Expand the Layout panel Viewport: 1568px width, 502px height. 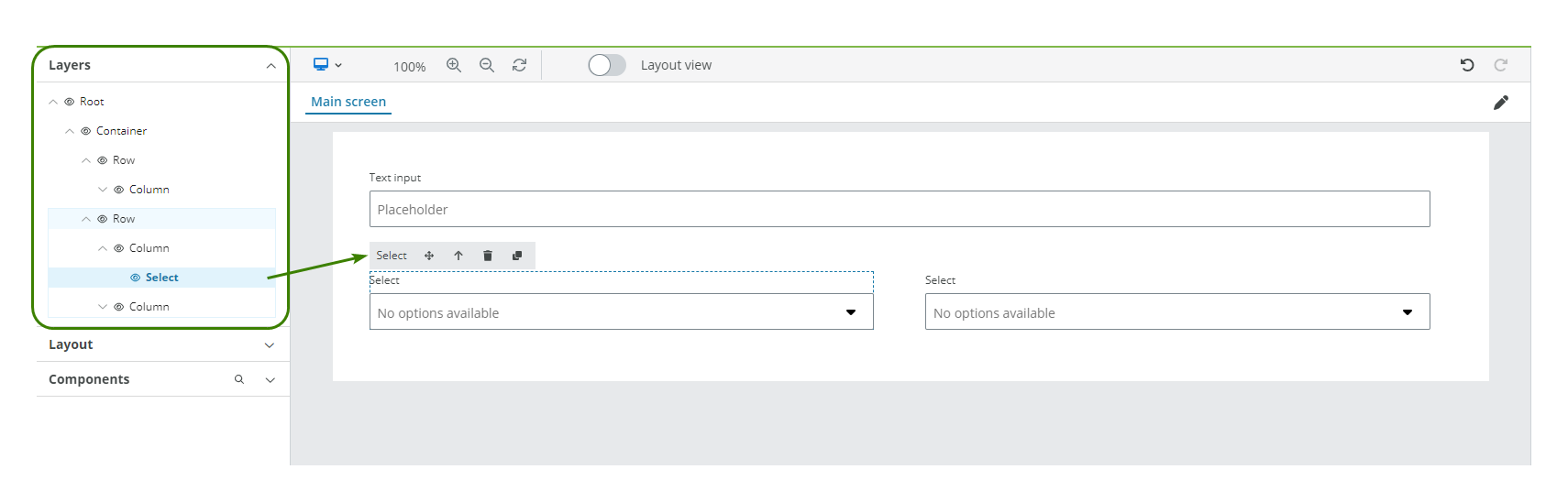(270, 345)
